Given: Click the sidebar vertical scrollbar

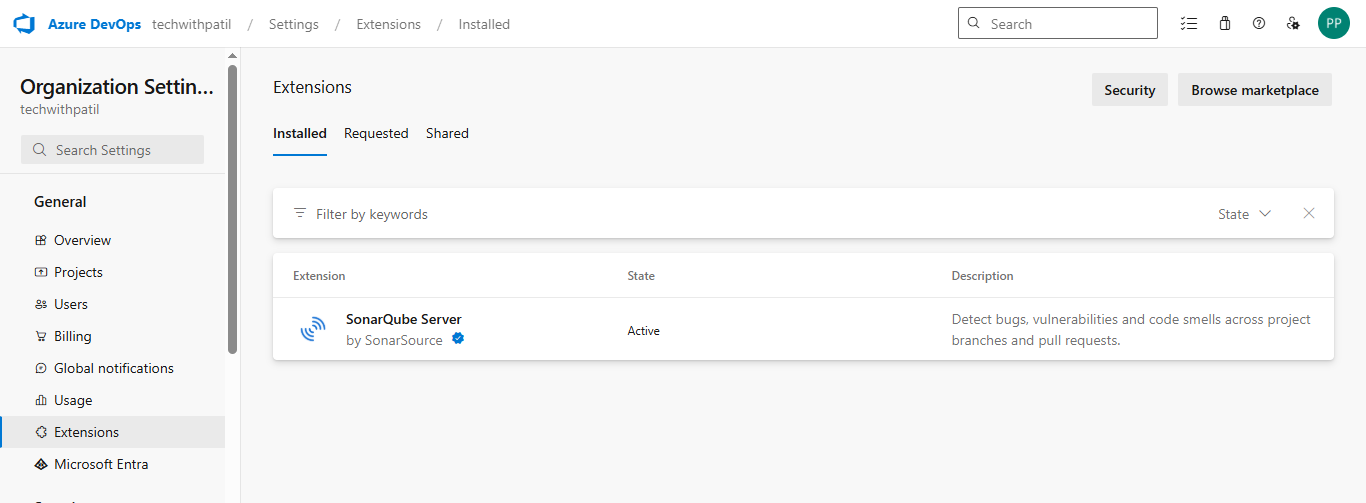Looking at the screenshot, I should 233,210.
